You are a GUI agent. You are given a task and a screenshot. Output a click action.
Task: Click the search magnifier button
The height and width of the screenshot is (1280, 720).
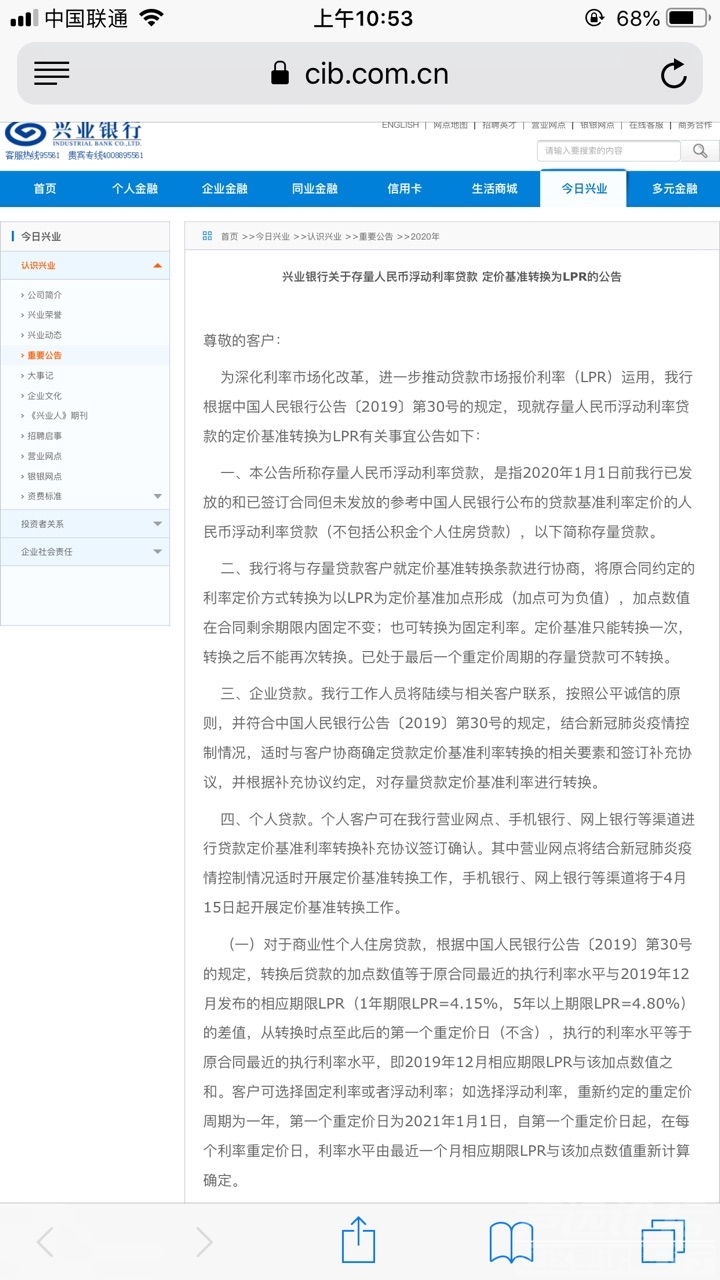(700, 151)
